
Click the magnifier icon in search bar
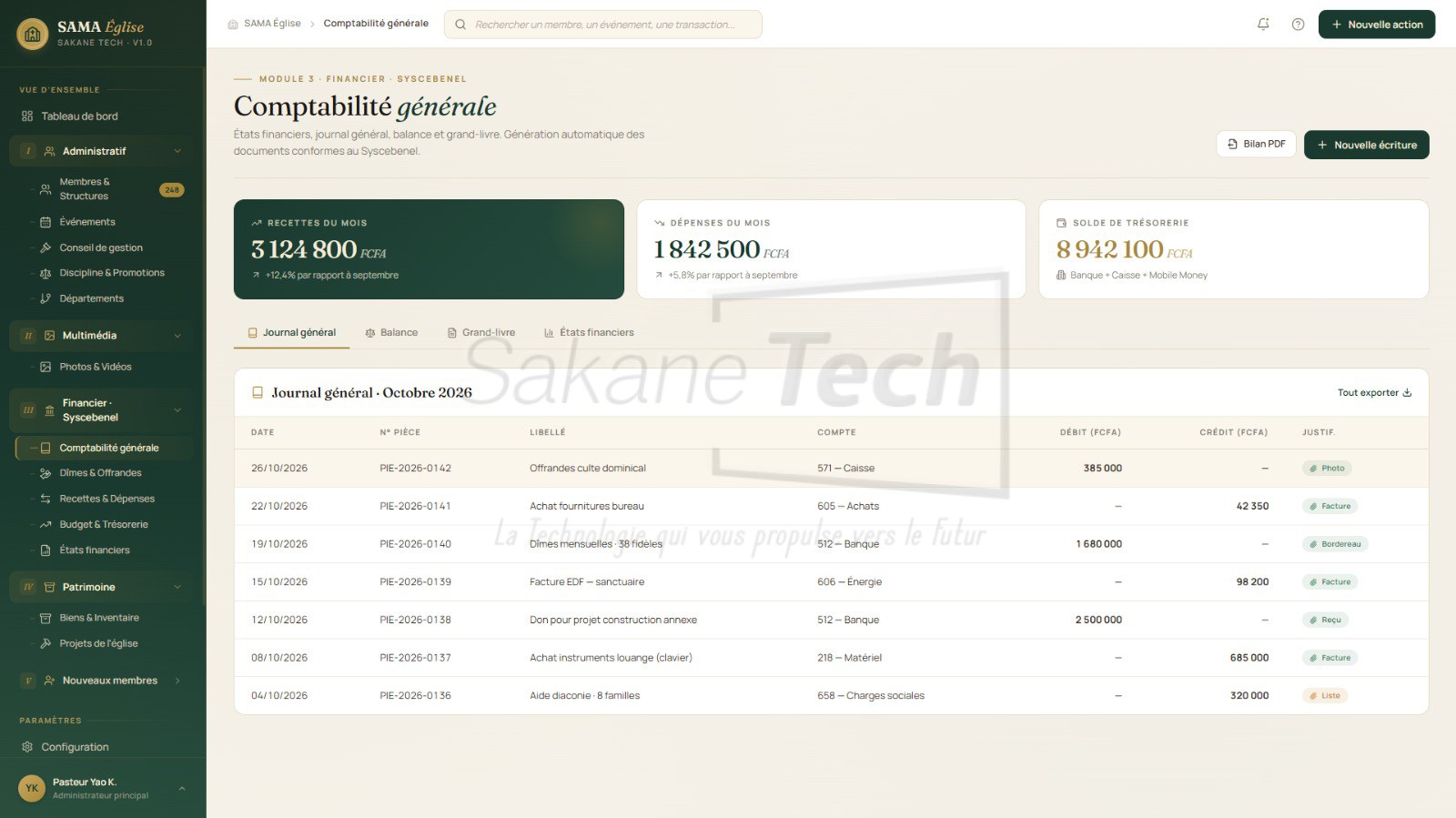pos(460,25)
